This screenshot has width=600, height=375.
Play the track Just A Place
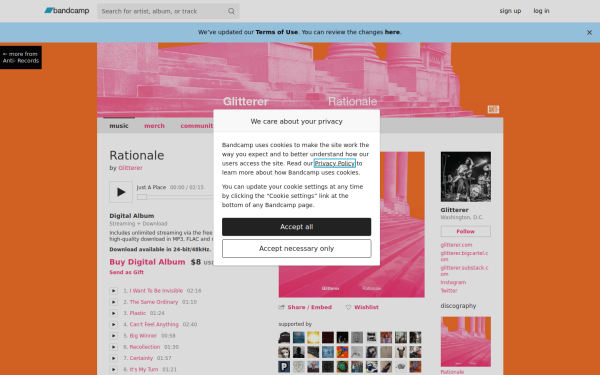tap(121, 192)
